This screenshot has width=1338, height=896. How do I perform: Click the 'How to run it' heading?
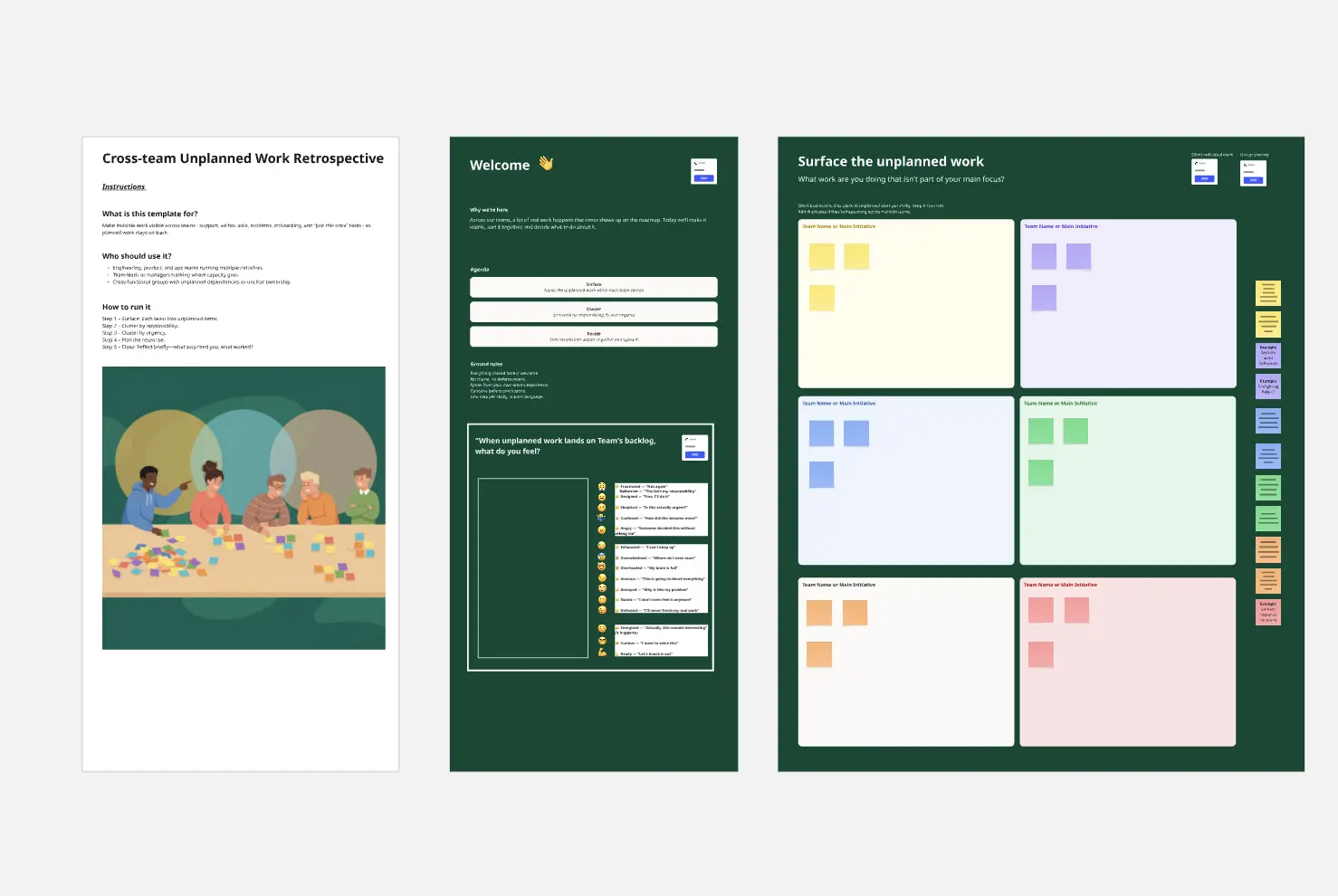127,307
